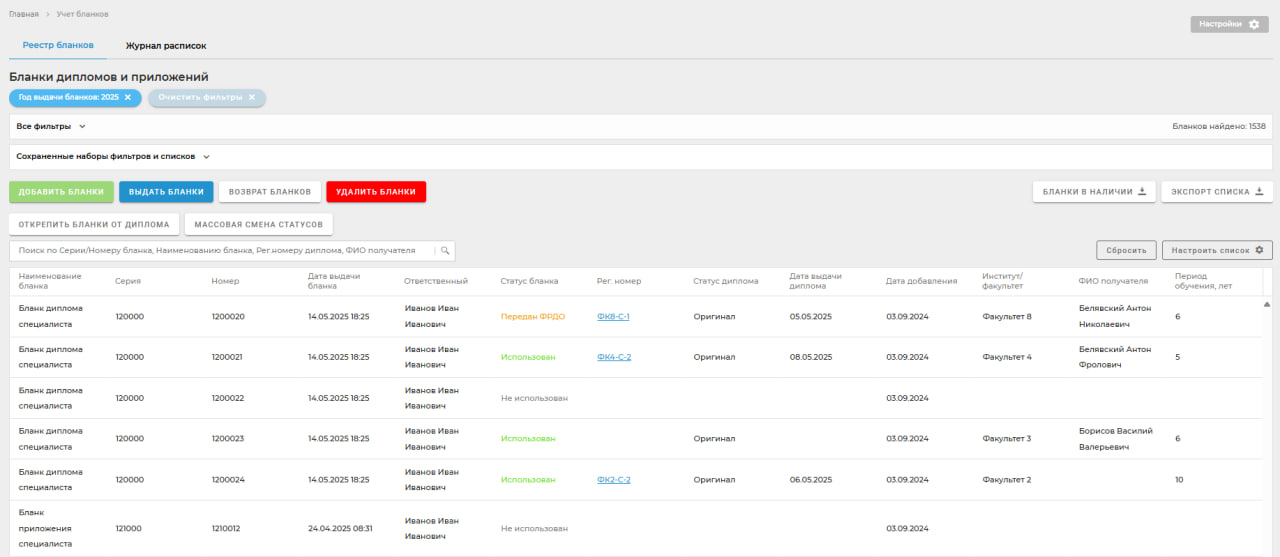The image size is (1280, 557).
Task: Click 'Бланки дипломов и приложений' heading
Action: (109, 76)
